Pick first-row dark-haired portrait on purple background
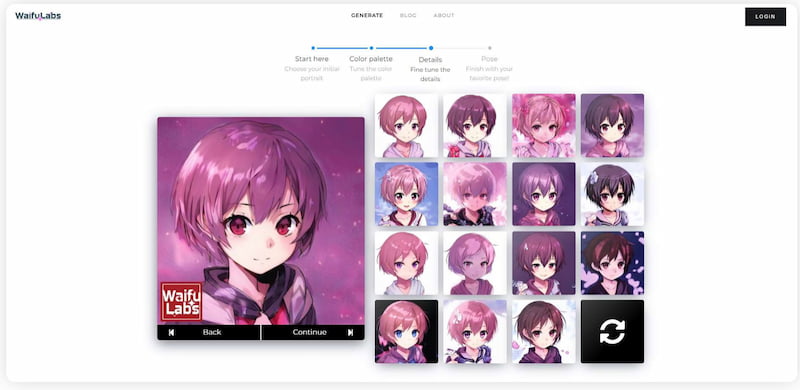Image resolution: width=800 pixels, height=390 pixels. (x=612, y=125)
